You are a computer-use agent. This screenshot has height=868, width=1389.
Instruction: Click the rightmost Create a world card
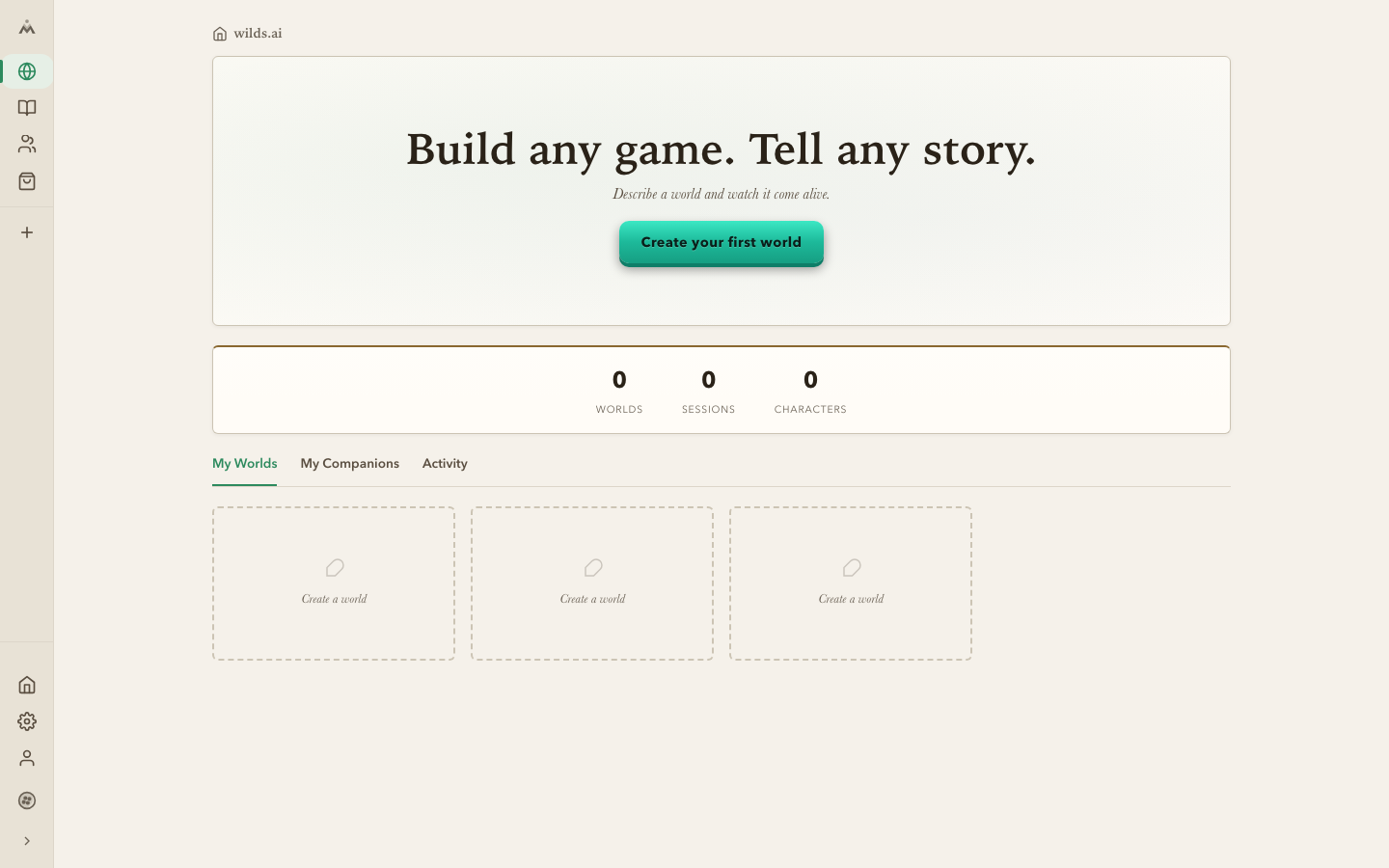click(850, 583)
